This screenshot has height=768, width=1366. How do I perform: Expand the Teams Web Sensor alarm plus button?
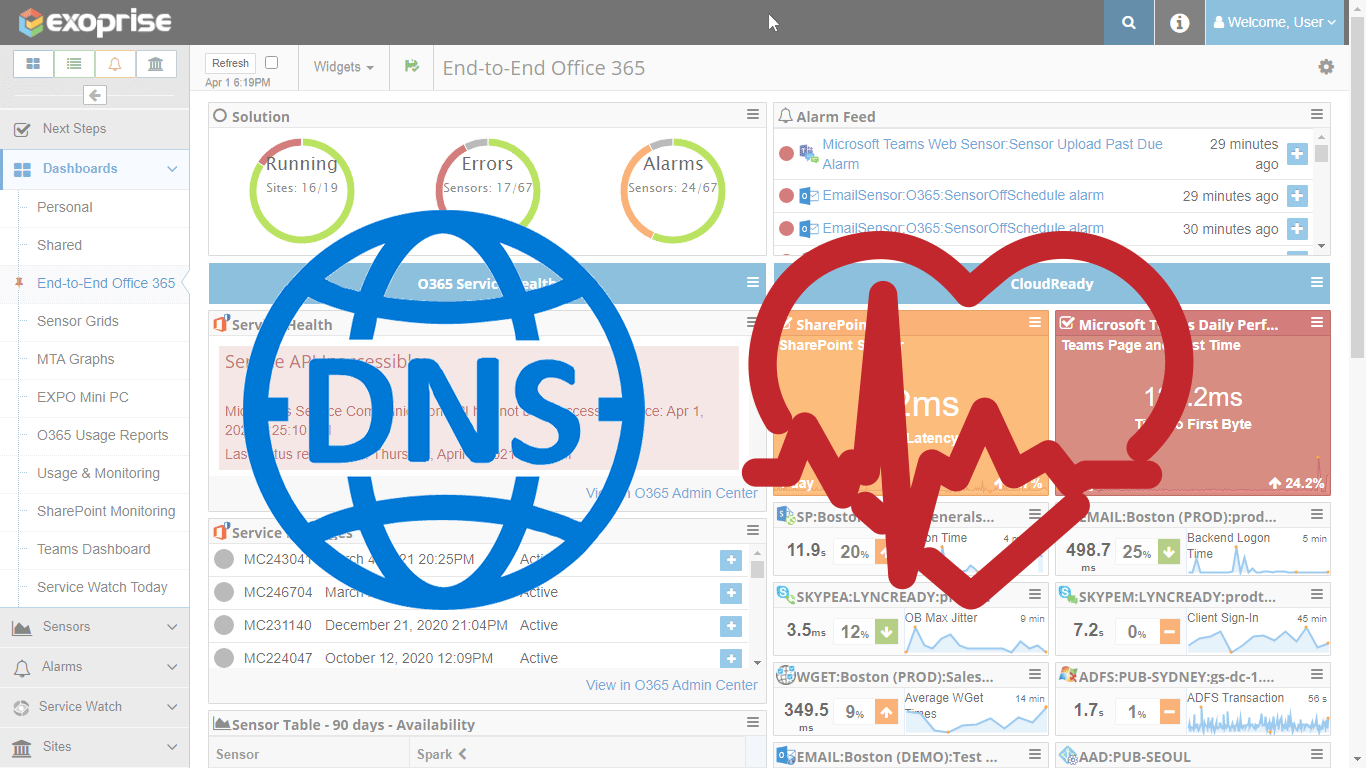click(1297, 154)
